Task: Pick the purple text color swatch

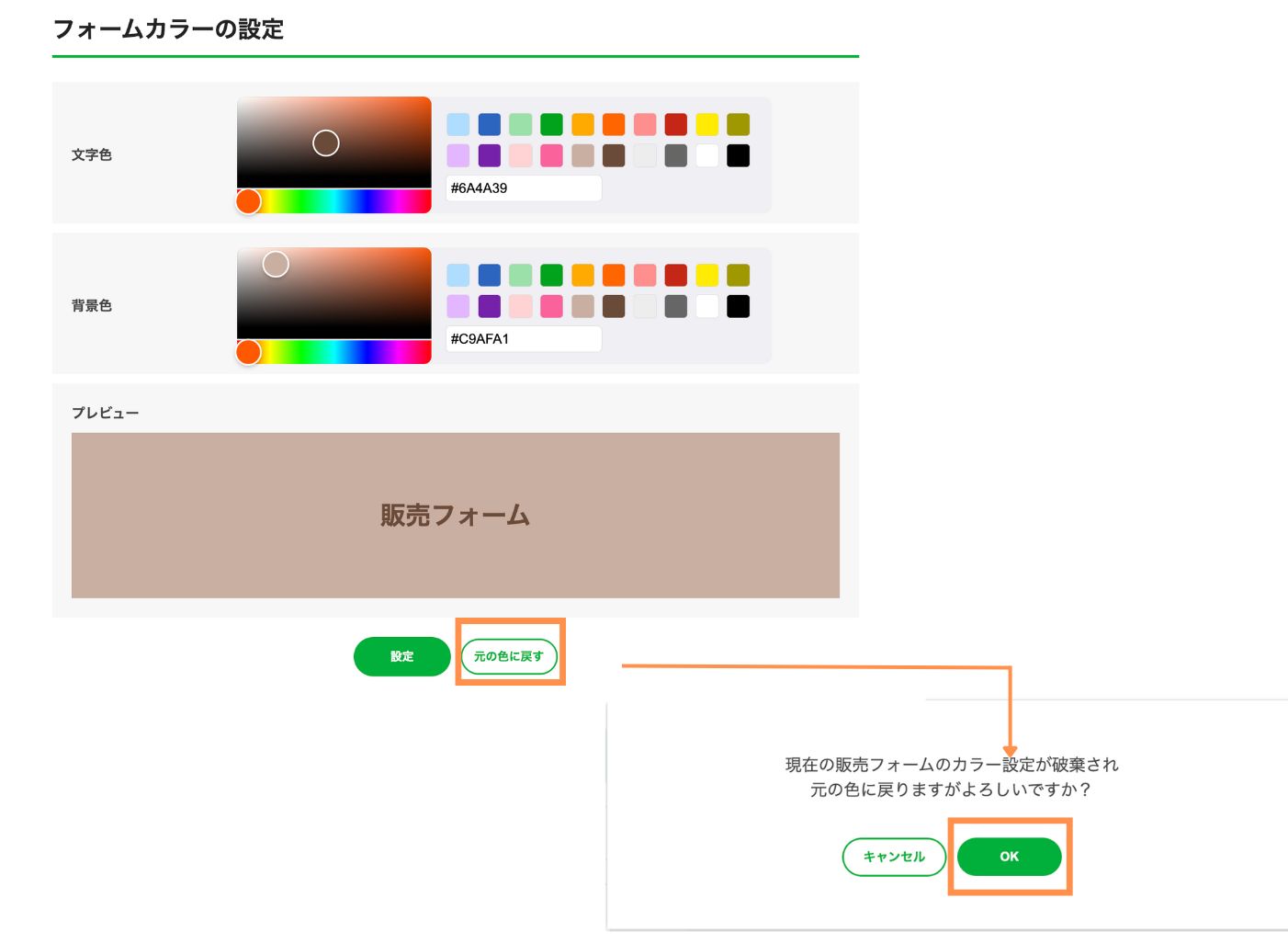Action: 490,156
